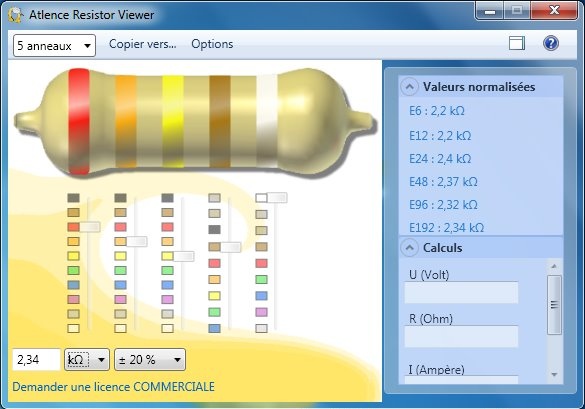The width and height of the screenshot is (585, 409).
Task: Pick green swatch in first ring column
Action: [x=73, y=270]
